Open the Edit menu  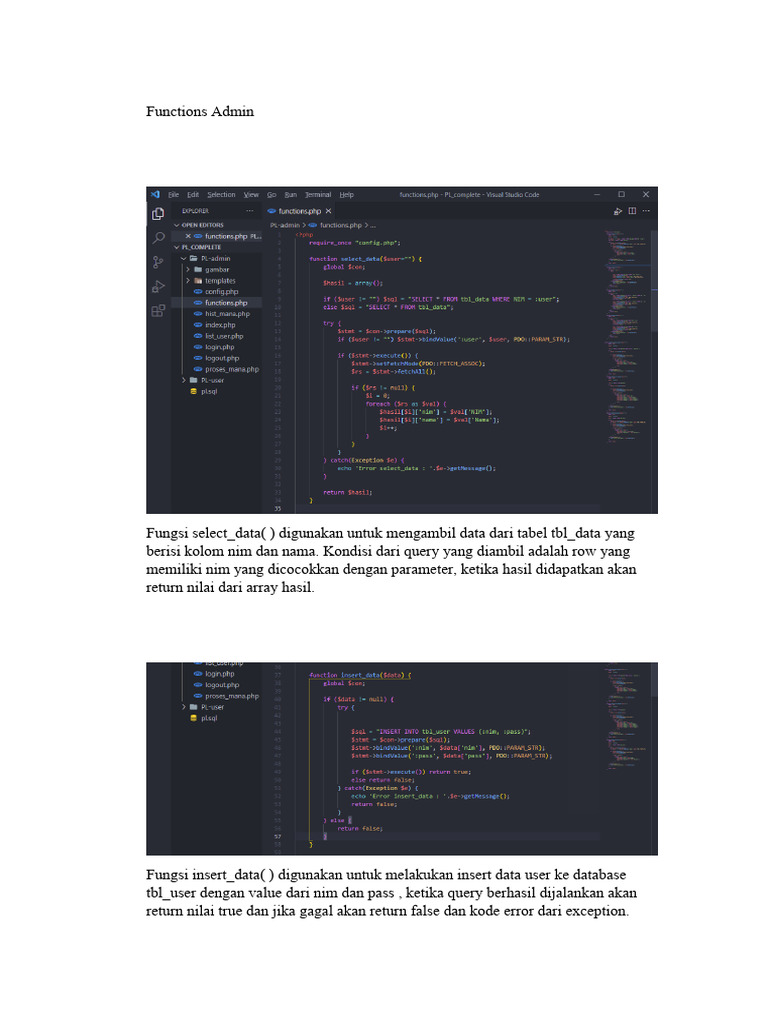[x=193, y=195]
